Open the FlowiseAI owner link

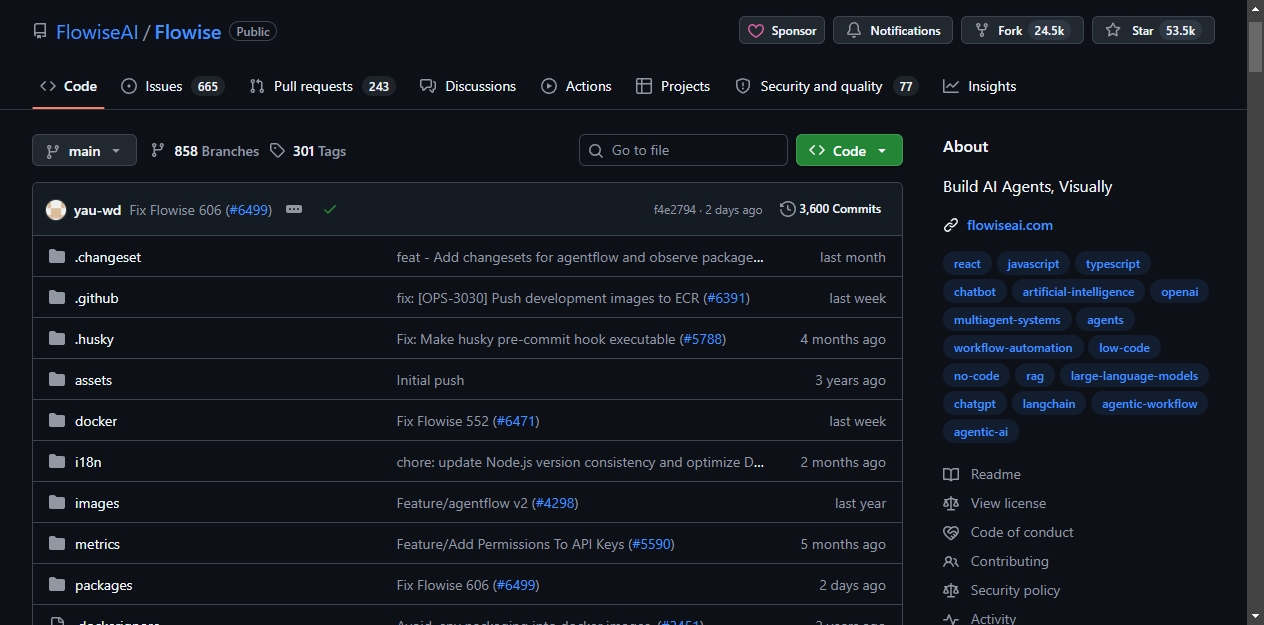97,32
